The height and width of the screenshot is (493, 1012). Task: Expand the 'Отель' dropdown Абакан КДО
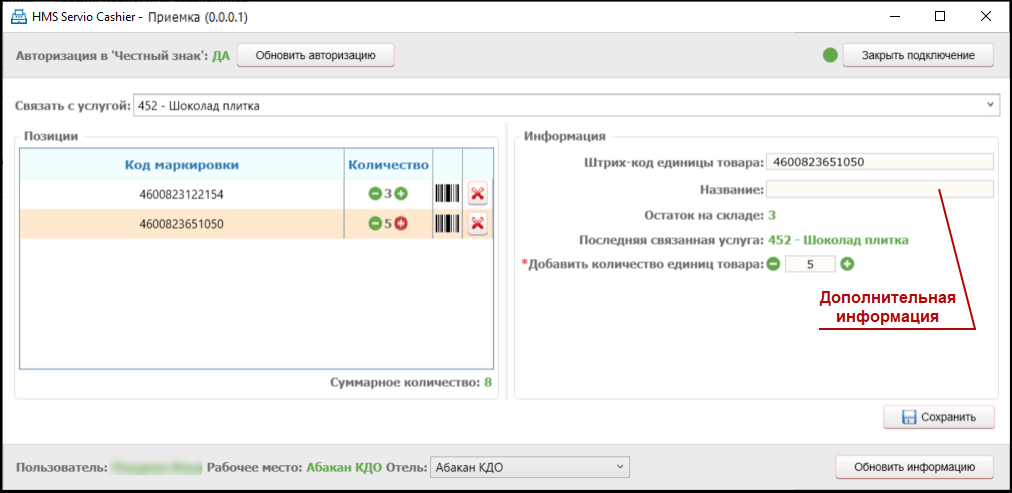point(620,467)
